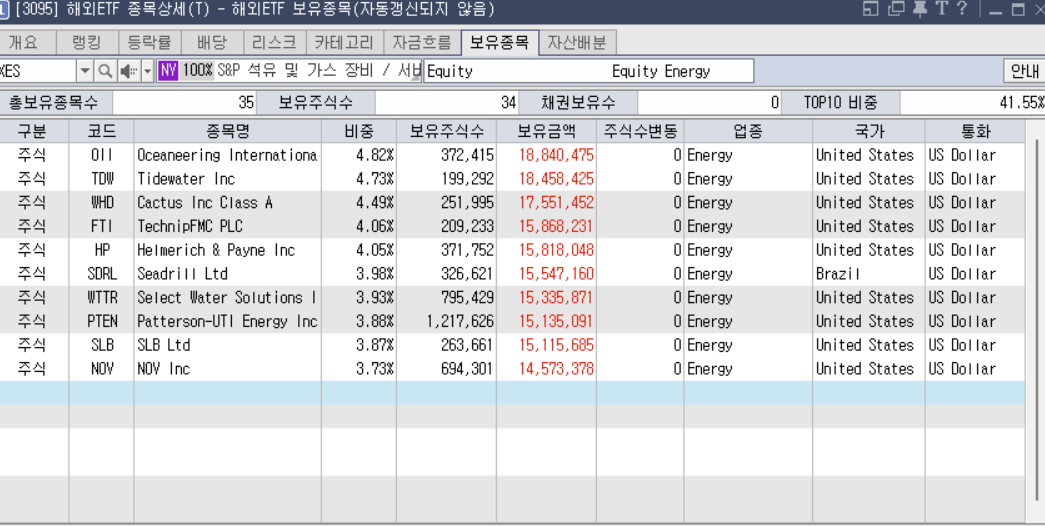Select Helmerich & Payne Inc holding
This screenshot has width=1045, height=526.
click(x=216, y=251)
